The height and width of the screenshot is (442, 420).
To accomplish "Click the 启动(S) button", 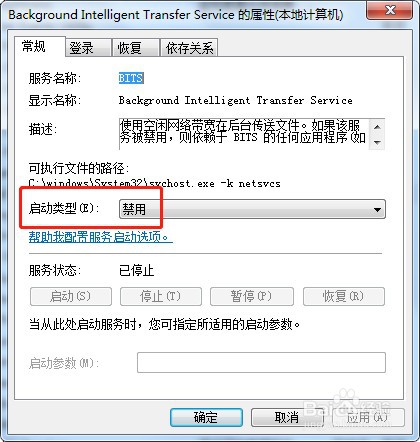I will (71, 296).
